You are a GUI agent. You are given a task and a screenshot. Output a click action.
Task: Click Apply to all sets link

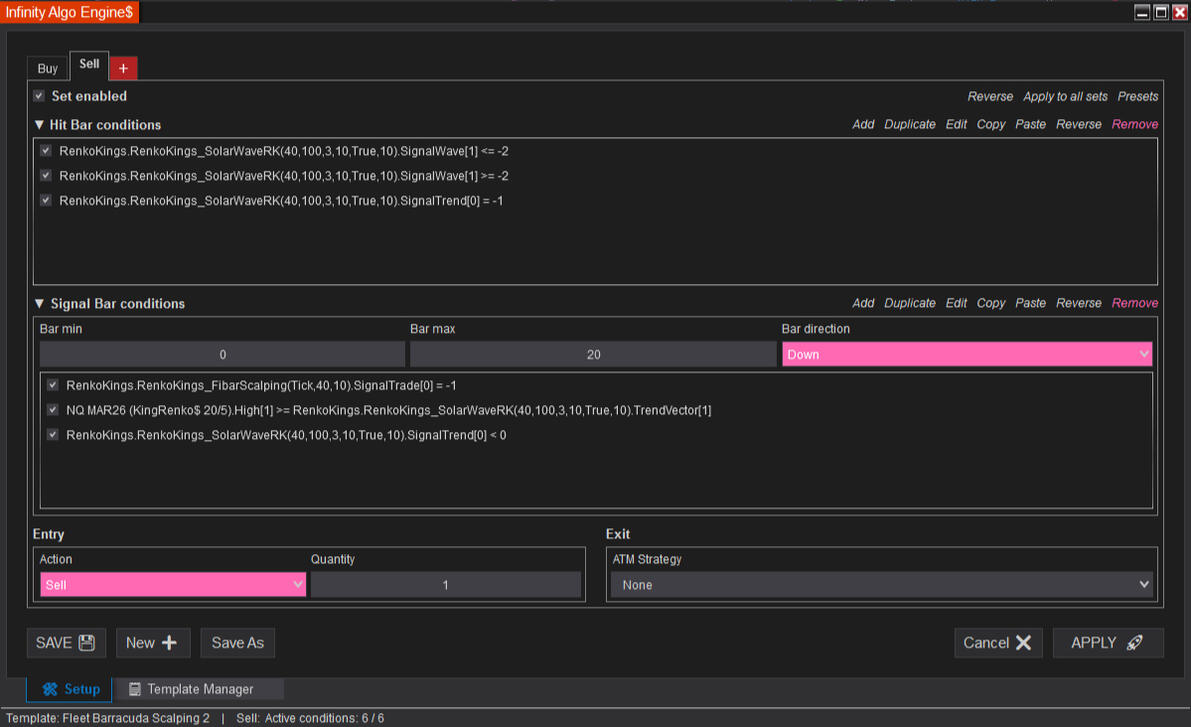pos(1065,97)
